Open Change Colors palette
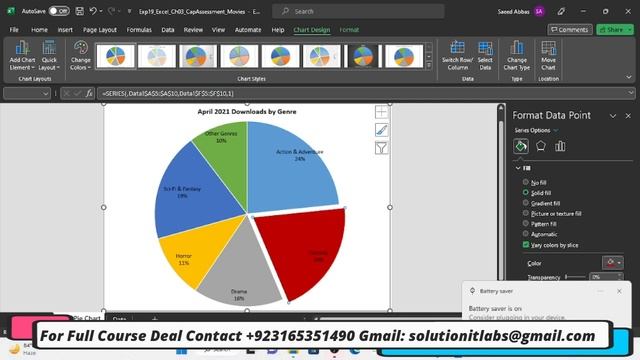The image size is (640, 360). 80,56
